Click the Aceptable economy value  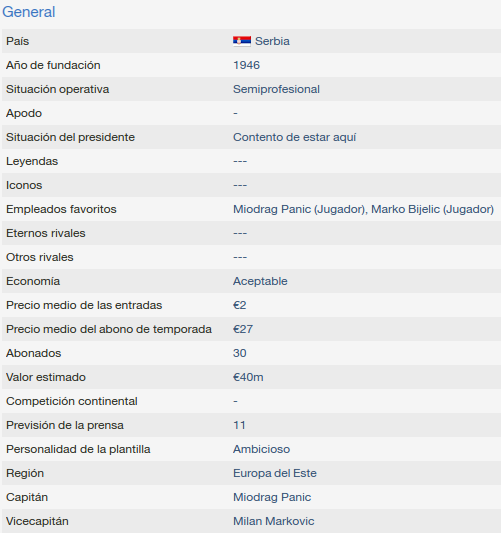click(x=260, y=281)
